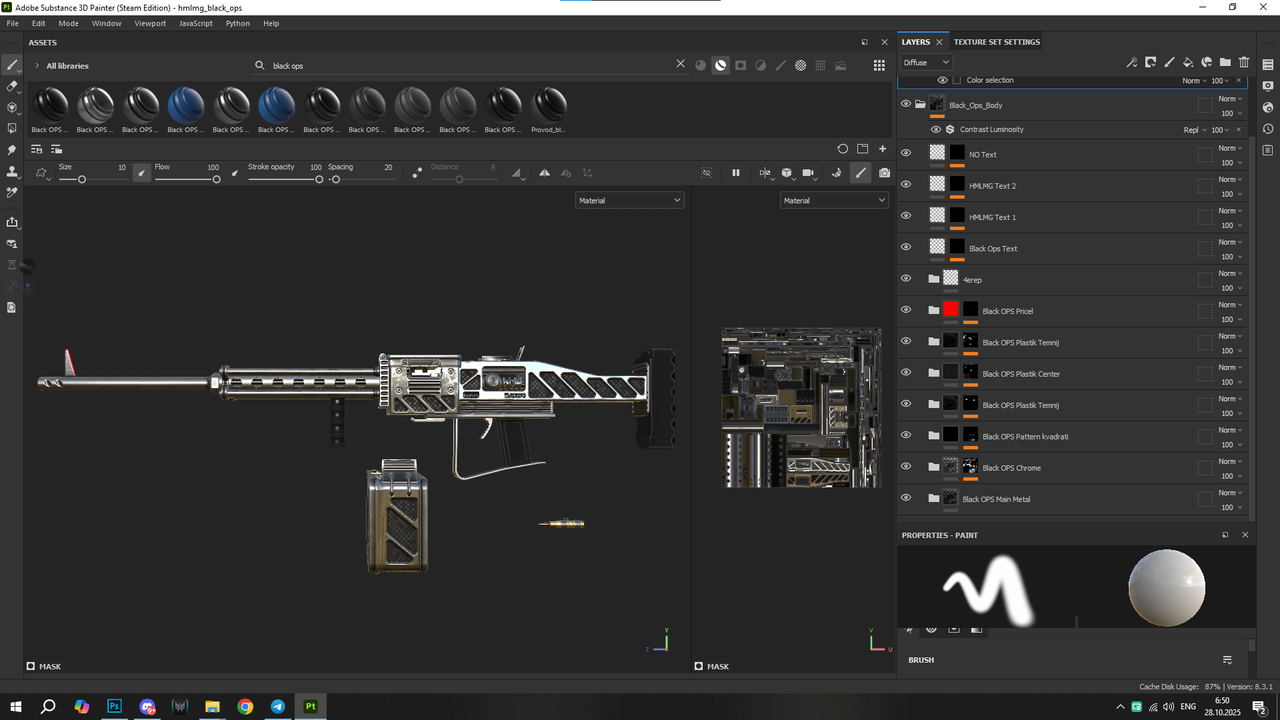Select the Smudge tool
Viewport: 1280px width, 720px height.
[12, 150]
